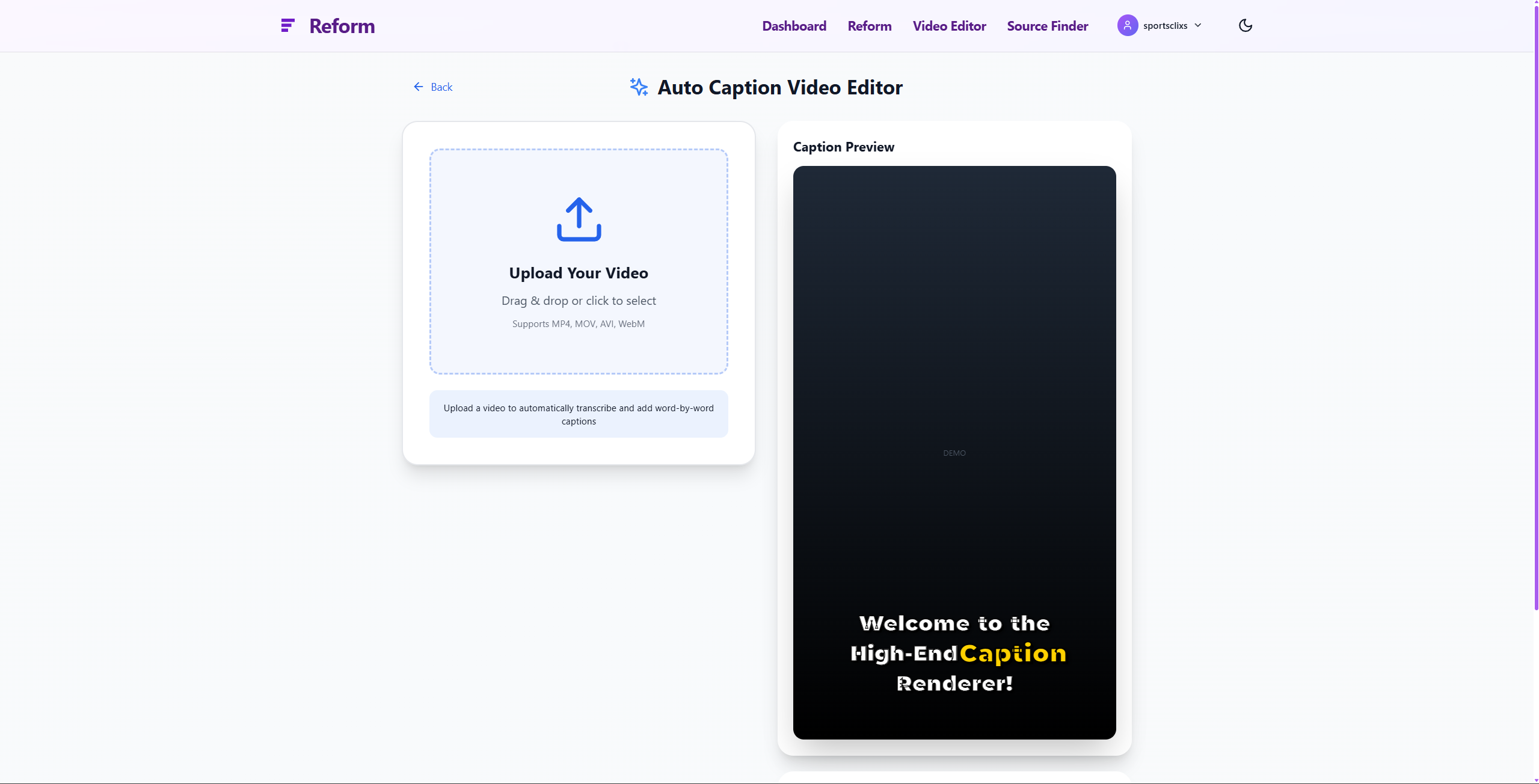Image resolution: width=1539 pixels, height=784 pixels.
Task: Click the upload arrow icon
Action: (x=579, y=219)
